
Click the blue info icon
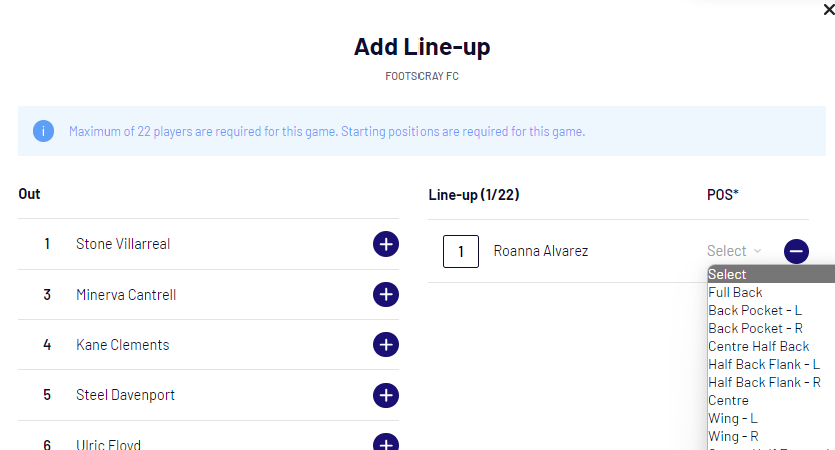(x=43, y=131)
